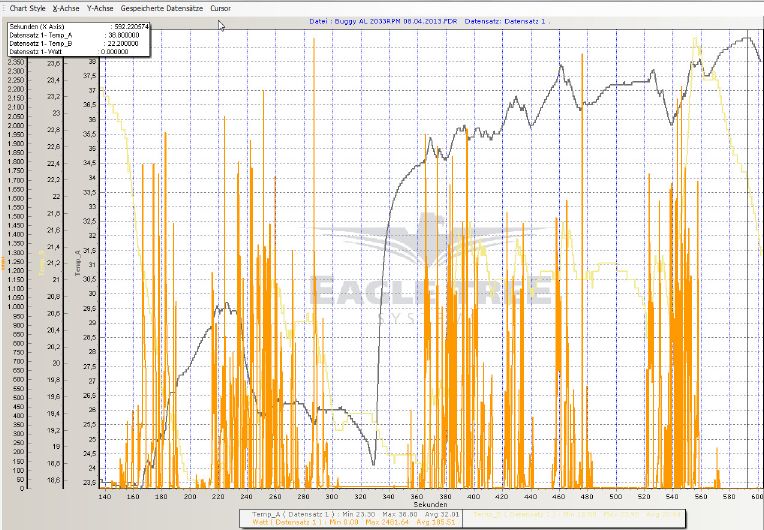Select the Temp_A legend entry

point(355,514)
